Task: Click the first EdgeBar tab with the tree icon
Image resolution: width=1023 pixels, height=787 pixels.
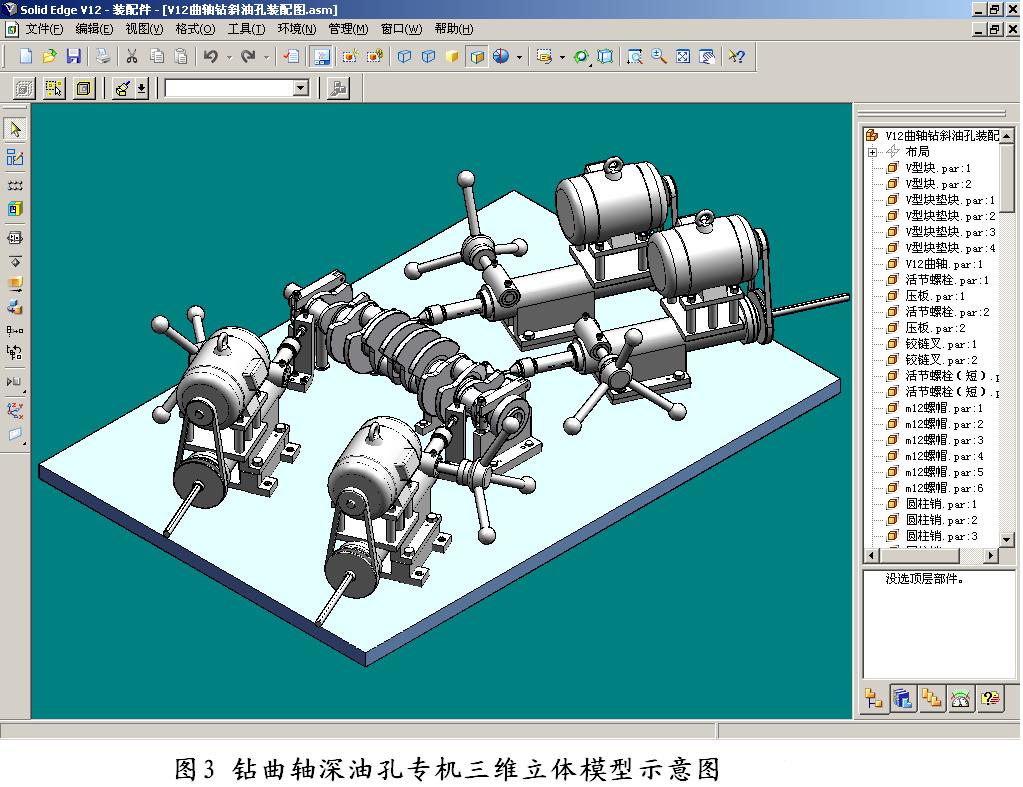Action: click(x=873, y=699)
